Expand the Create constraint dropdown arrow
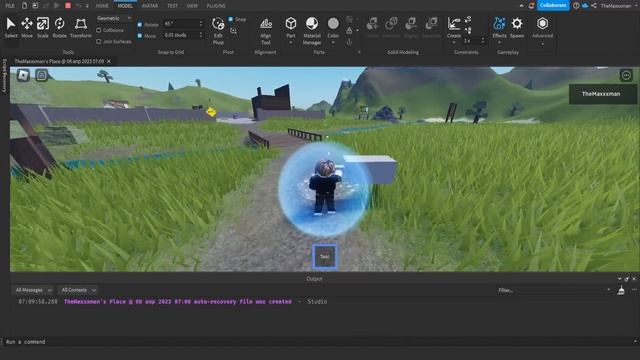Screen dimensions: 640x360 454,42
